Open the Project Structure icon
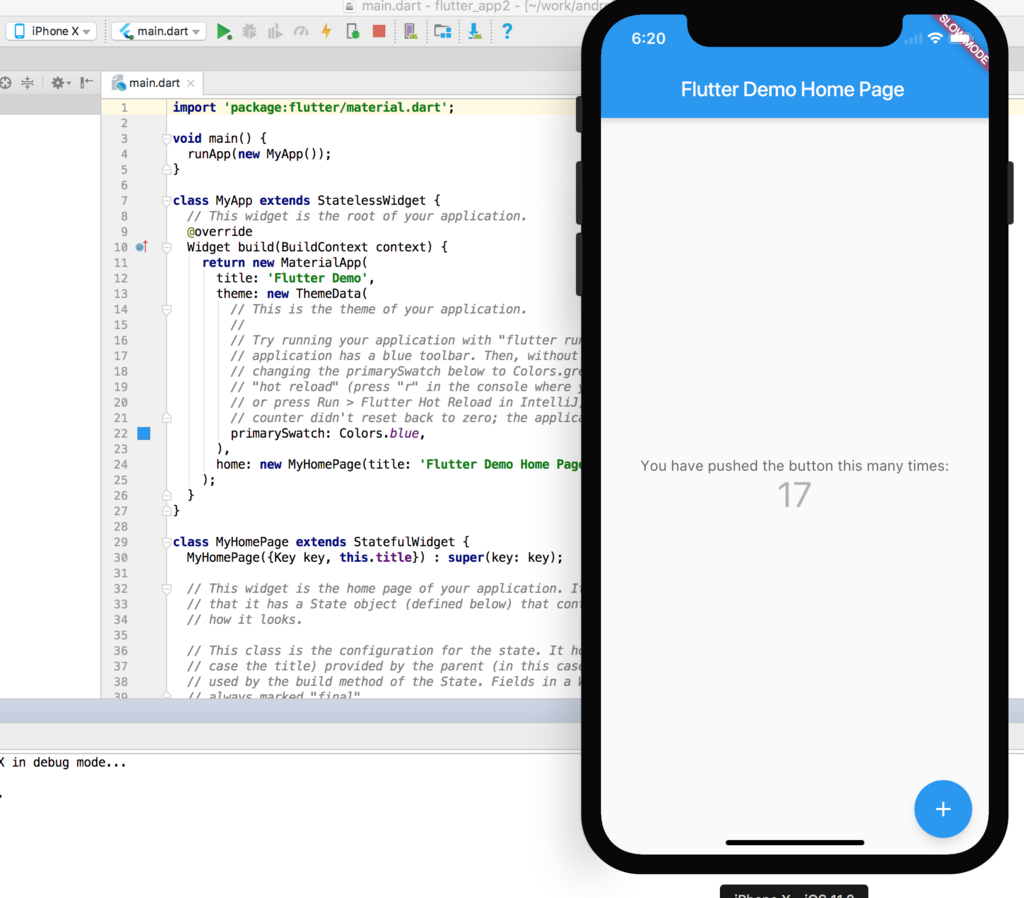Screen dimensions: 1024x898 443,31
